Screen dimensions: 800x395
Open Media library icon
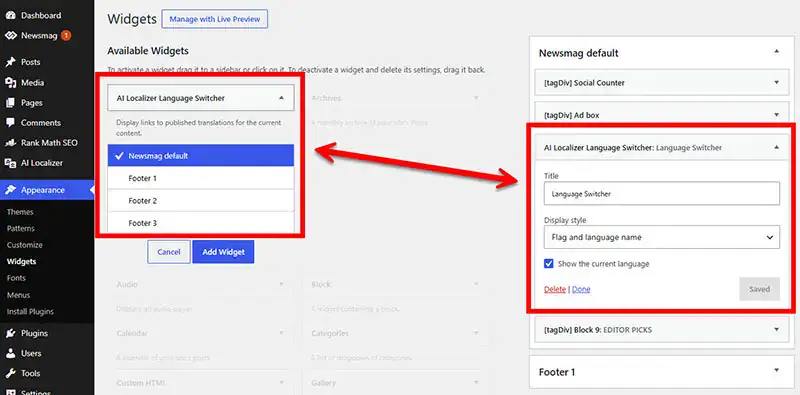pos(11,83)
